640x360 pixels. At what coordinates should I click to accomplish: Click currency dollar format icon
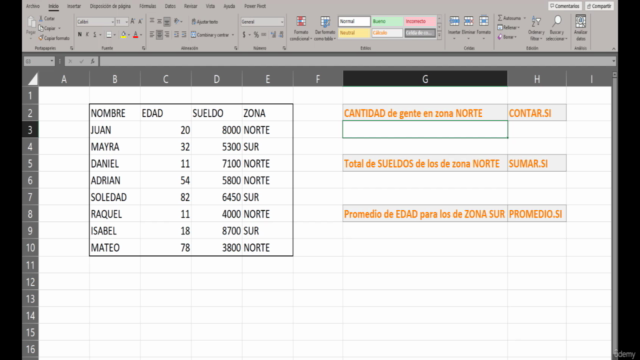click(x=244, y=35)
